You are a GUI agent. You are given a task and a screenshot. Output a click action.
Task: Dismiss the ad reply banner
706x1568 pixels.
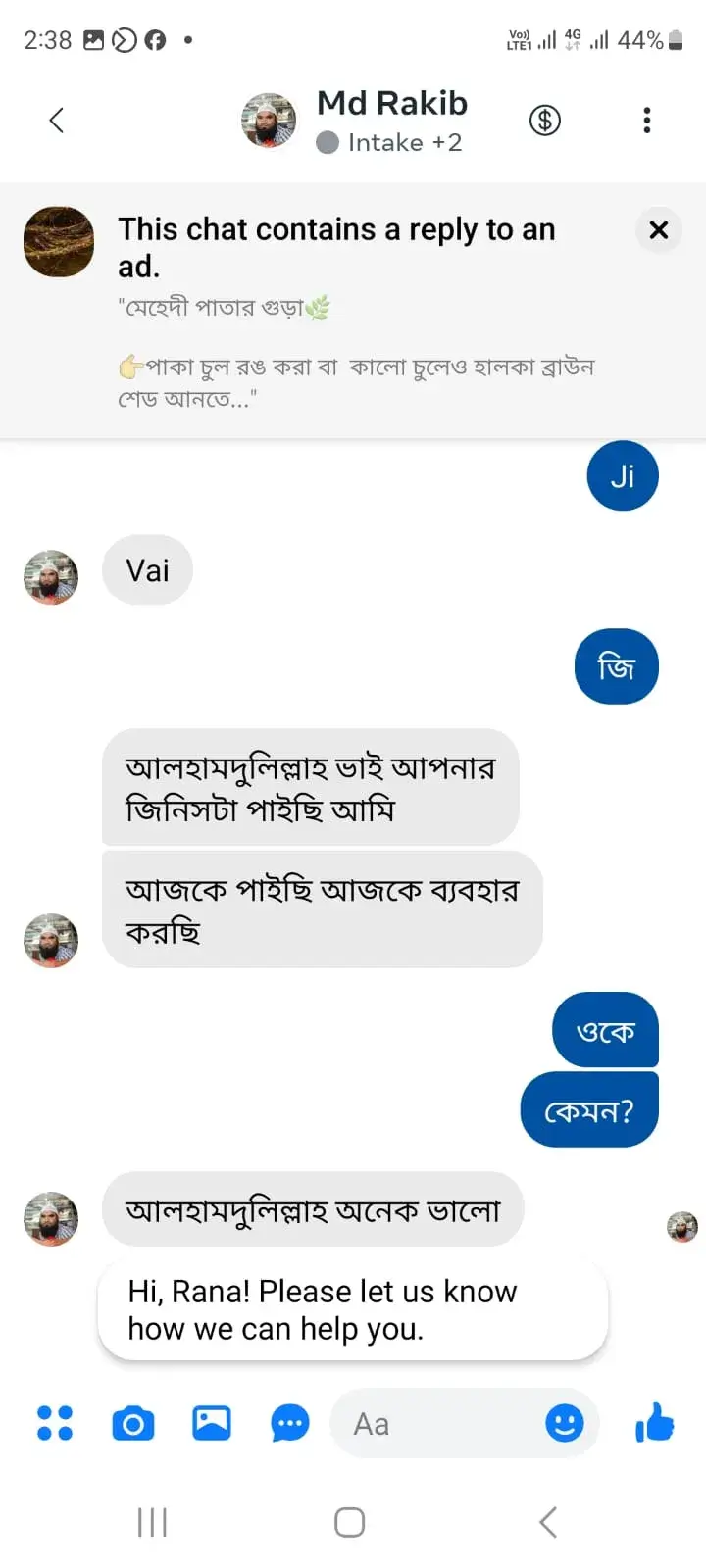659,230
